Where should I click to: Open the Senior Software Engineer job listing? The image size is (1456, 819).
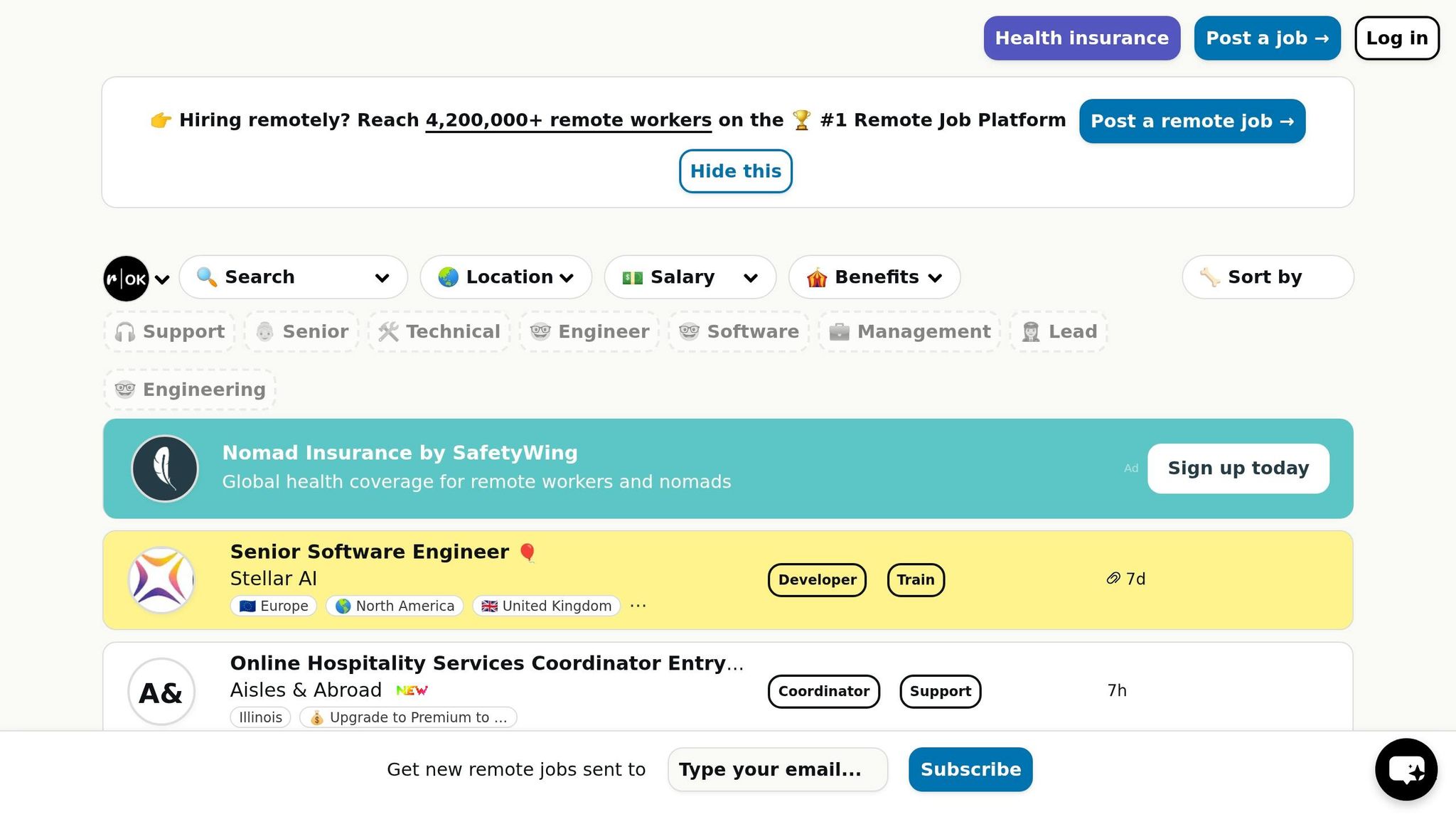pos(370,552)
